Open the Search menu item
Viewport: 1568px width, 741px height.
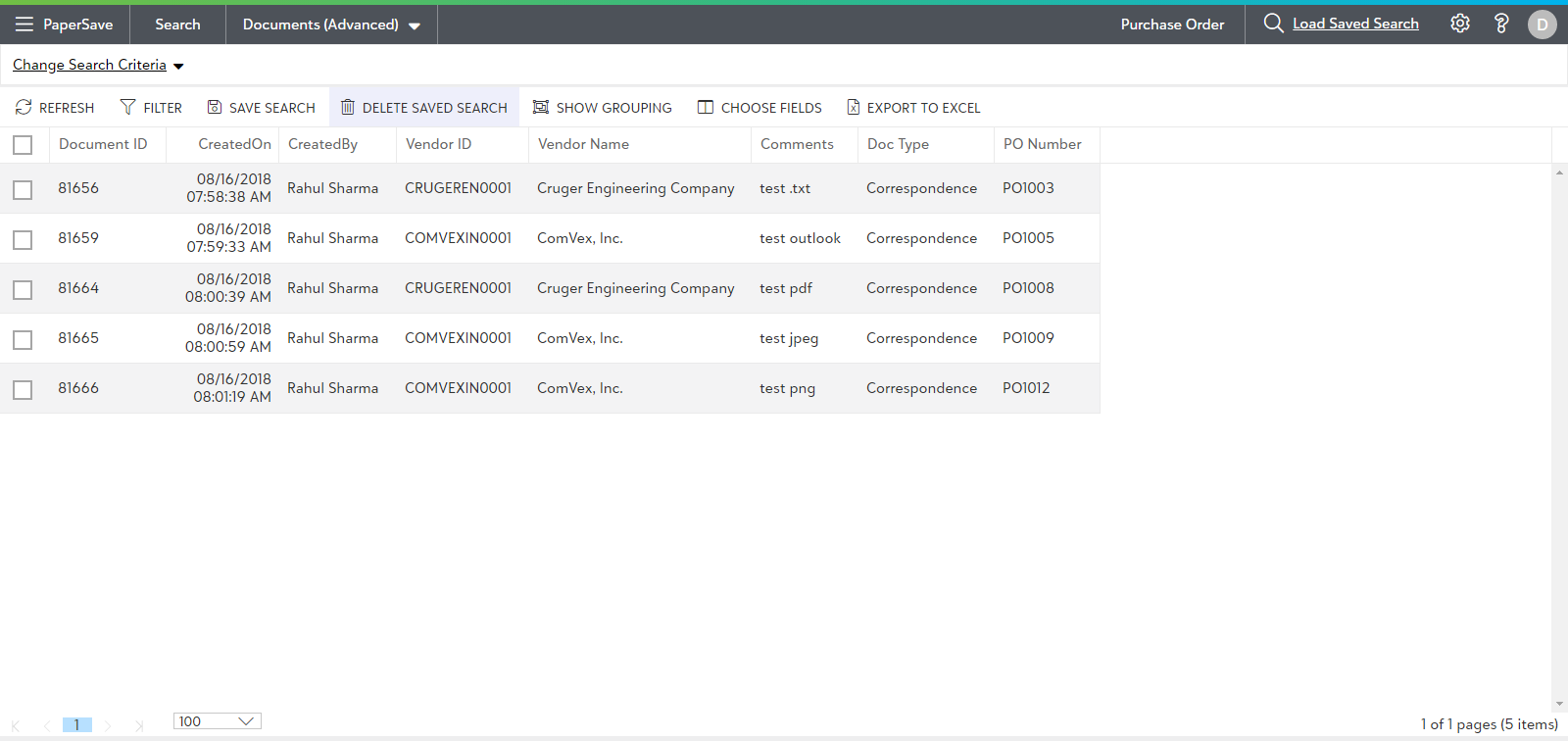[x=177, y=25]
